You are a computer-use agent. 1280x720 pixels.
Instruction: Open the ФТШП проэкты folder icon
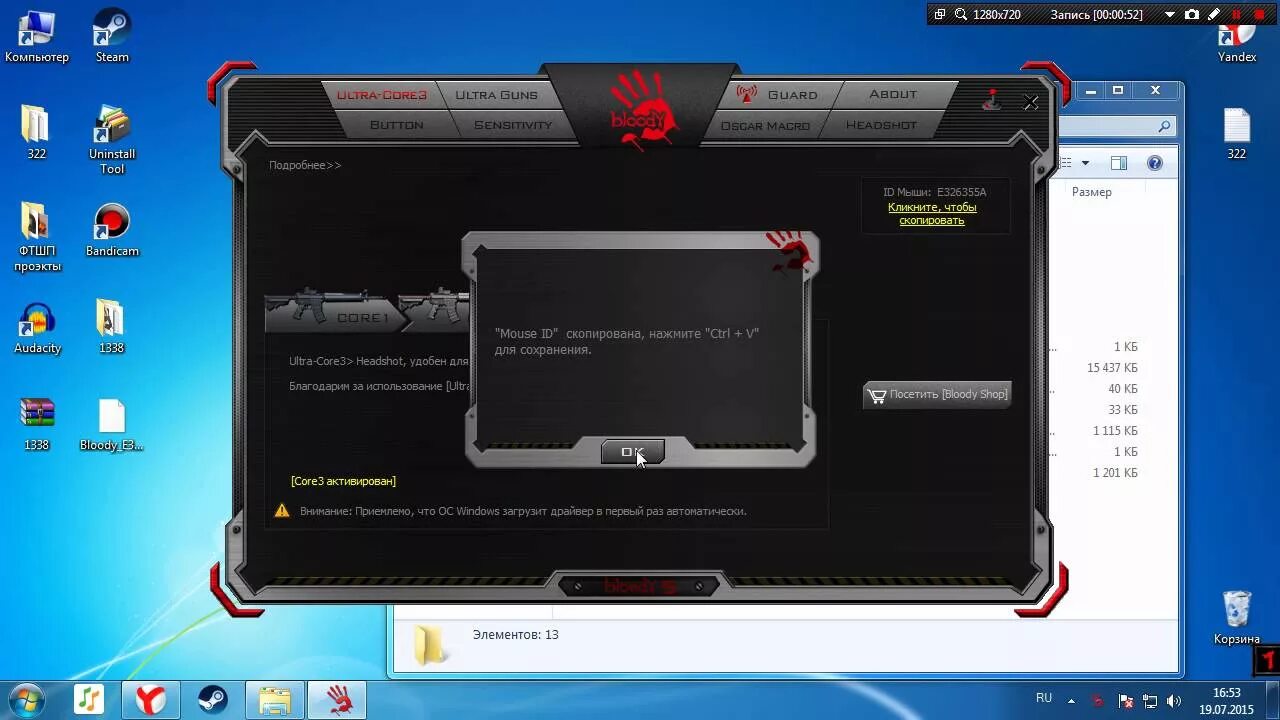(x=37, y=236)
